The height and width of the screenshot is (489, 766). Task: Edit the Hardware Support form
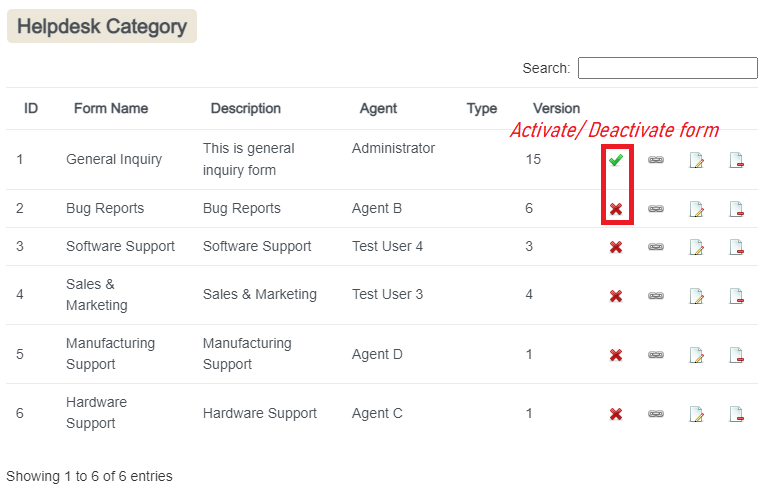(x=697, y=414)
